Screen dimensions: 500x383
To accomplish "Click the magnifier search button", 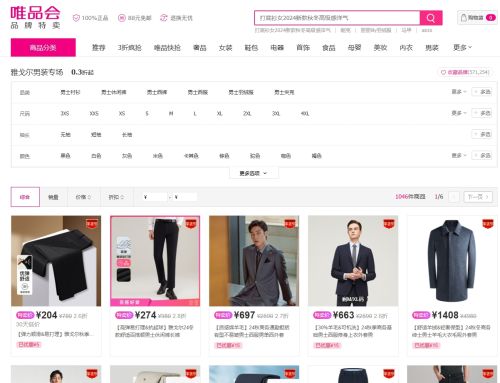I will 431,18.
